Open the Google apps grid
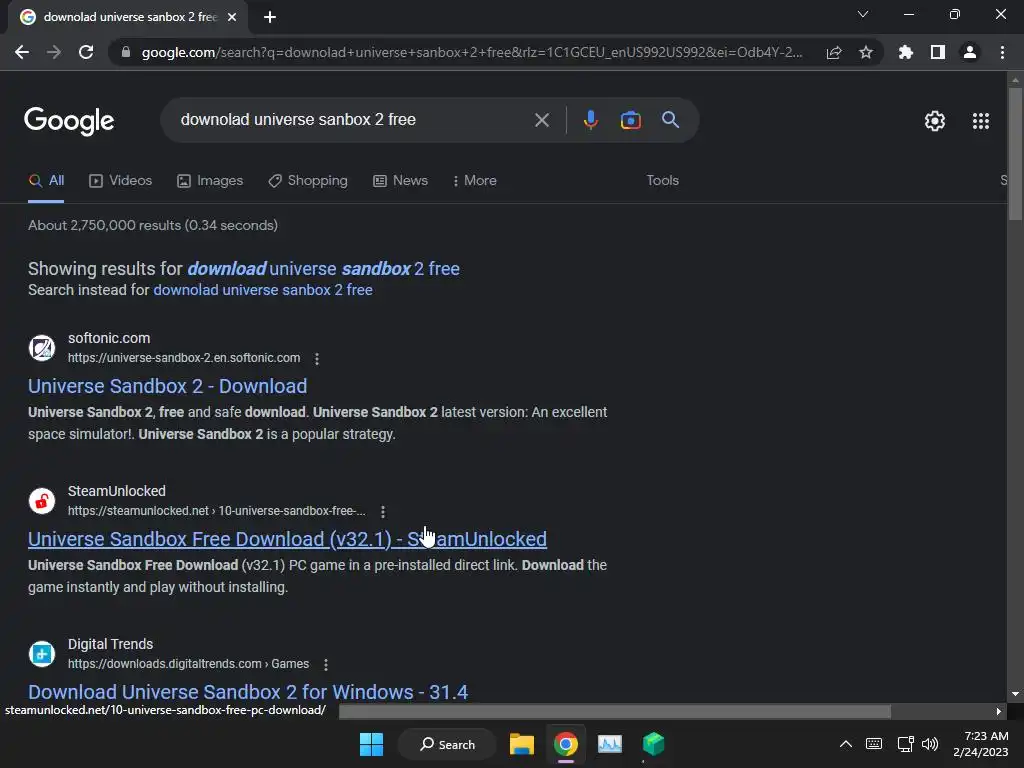Viewport: 1024px width, 768px height. tap(980, 121)
